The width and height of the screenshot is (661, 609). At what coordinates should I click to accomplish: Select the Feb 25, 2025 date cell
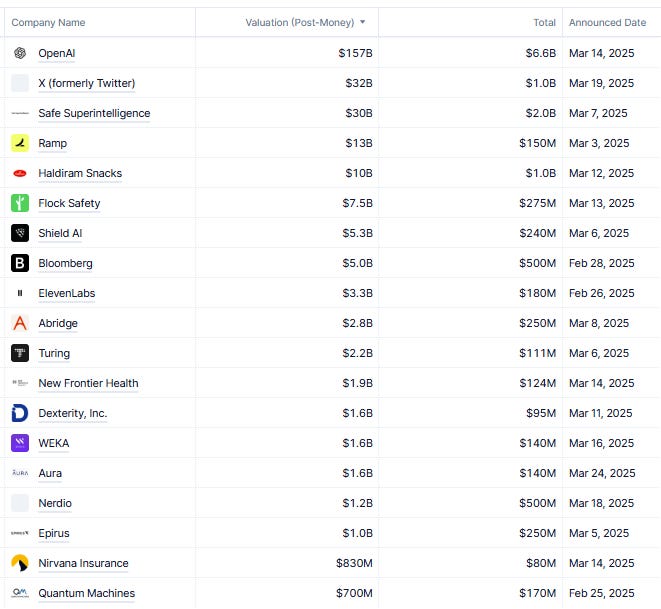(612, 593)
